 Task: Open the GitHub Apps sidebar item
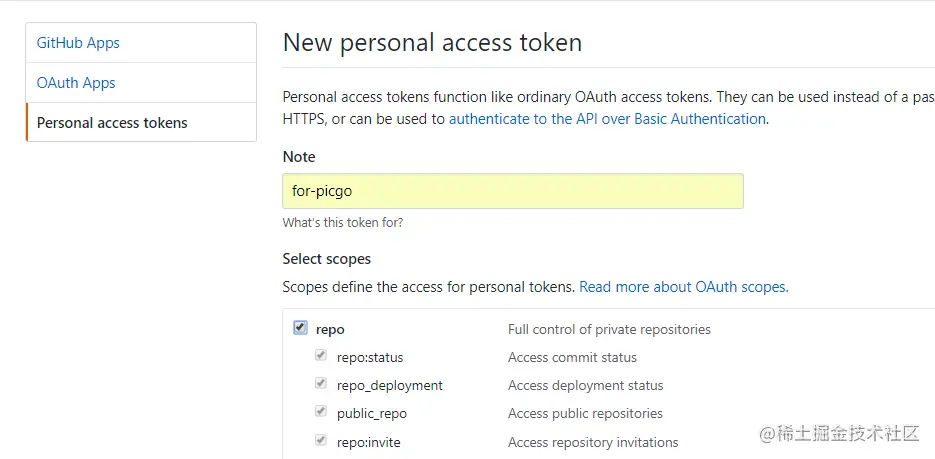141,43
